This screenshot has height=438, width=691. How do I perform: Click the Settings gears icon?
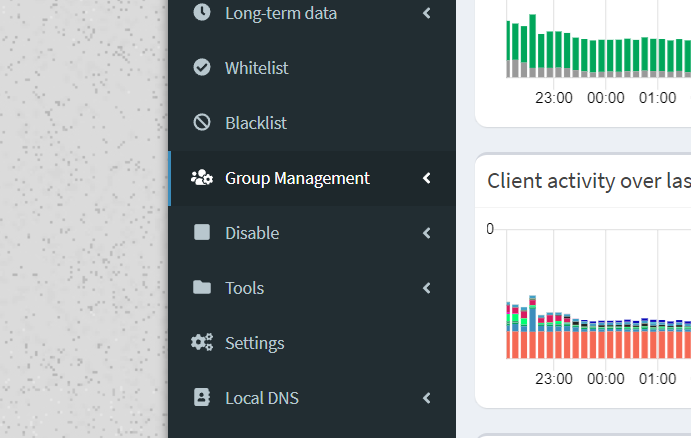[202, 343]
